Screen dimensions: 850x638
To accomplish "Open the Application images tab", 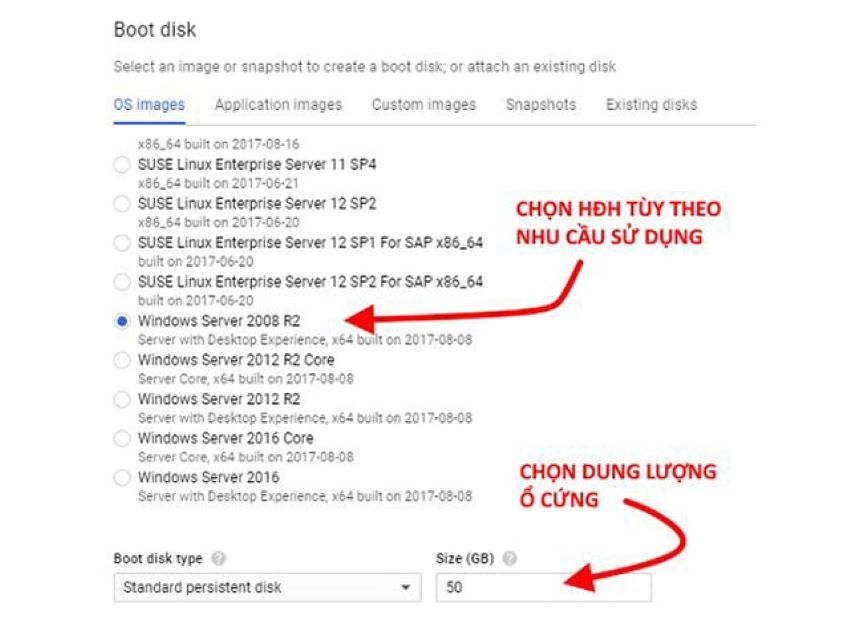I will (x=278, y=105).
